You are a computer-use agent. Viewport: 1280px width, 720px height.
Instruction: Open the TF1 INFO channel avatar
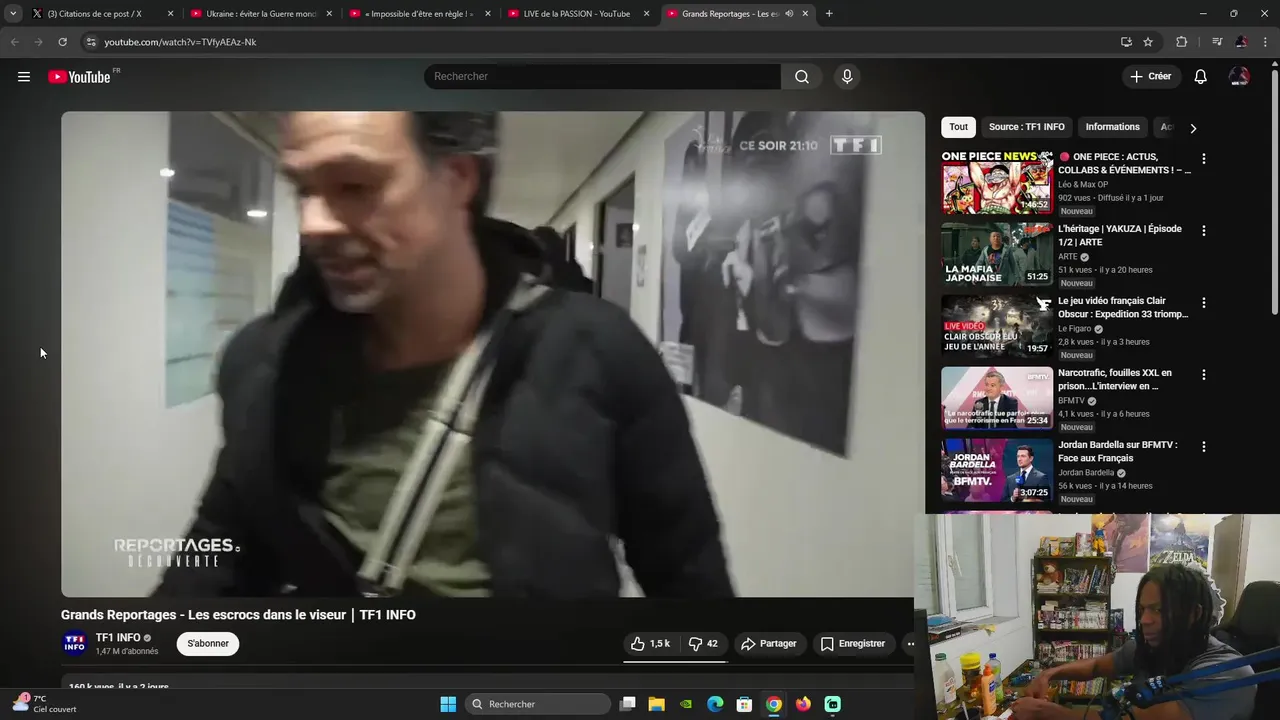pos(75,643)
